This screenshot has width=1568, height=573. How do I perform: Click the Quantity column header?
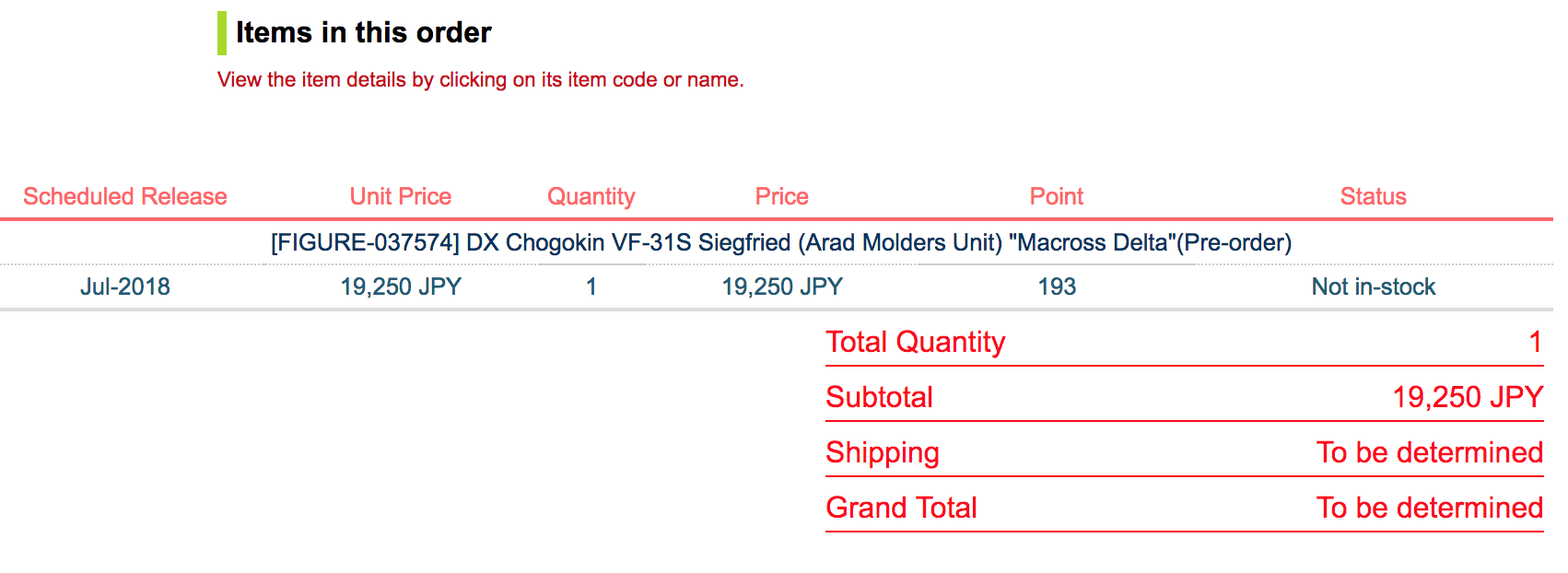[591, 196]
